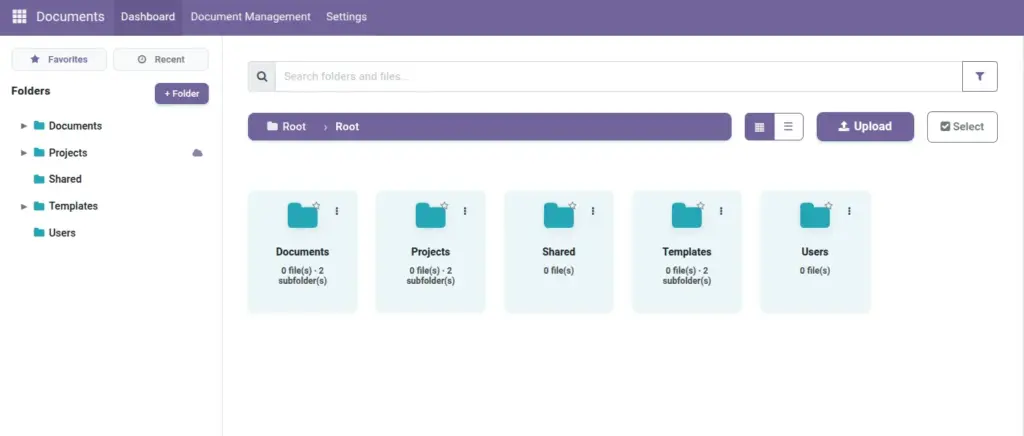Click the Folders sidebar heading
Viewport: 1024px width, 436px height.
pyautogui.click(x=31, y=91)
